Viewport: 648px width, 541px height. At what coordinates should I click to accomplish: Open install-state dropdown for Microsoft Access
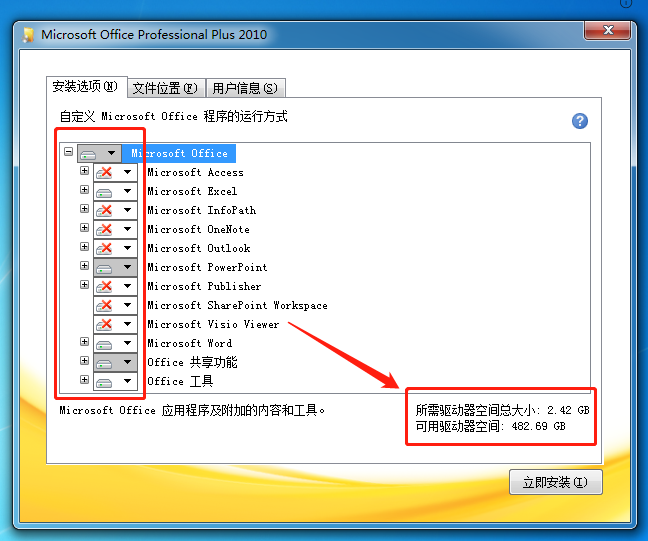coord(115,172)
